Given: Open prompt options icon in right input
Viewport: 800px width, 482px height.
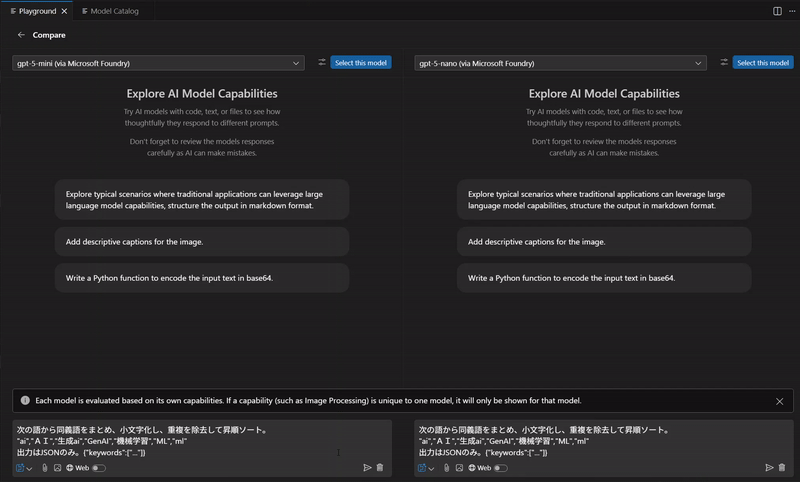Looking at the screenshot, I should (422, 468).
